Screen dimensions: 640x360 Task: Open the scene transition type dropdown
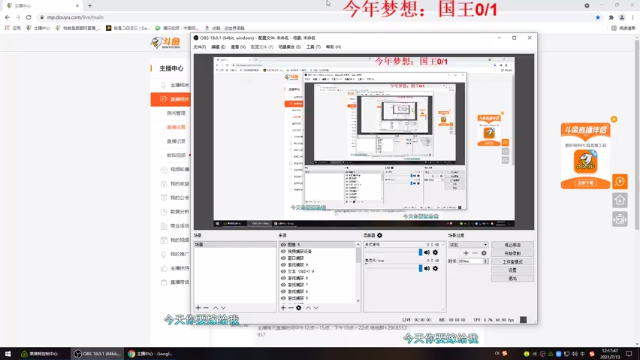468,245
